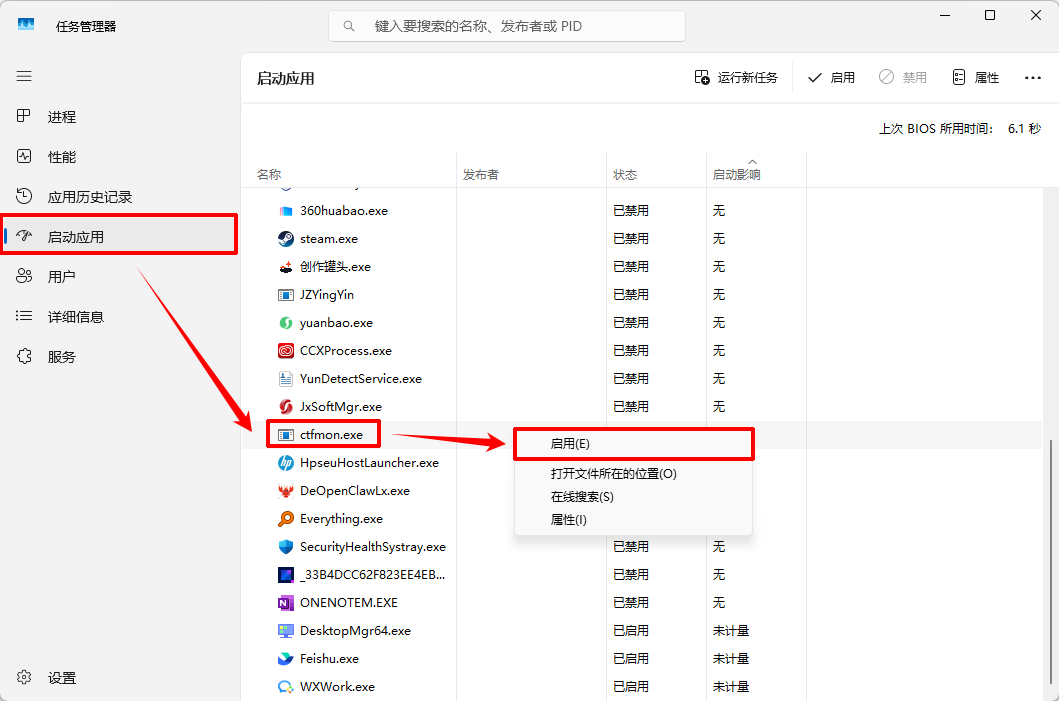Click the JxSoftMgr.exe red icon
This screenshot has width=1059, height=701.
tap(286, 407)
